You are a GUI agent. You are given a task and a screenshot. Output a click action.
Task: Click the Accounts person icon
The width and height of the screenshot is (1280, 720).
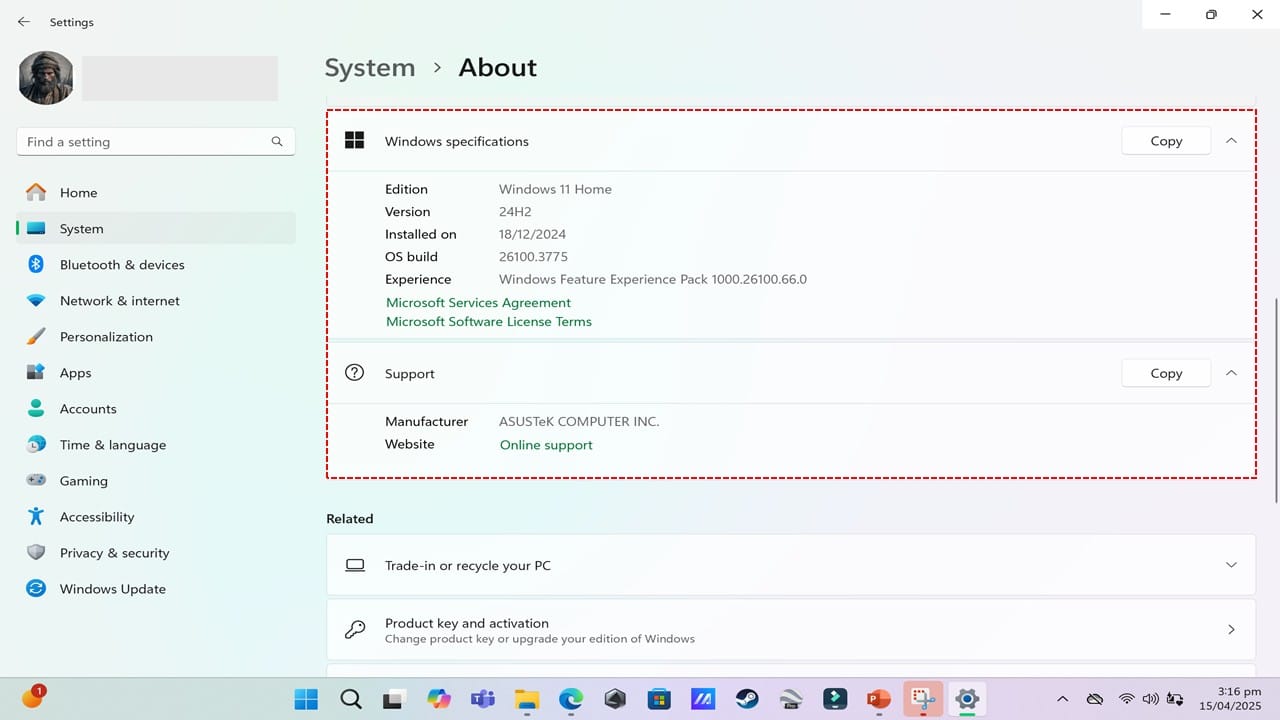[36, 408]
